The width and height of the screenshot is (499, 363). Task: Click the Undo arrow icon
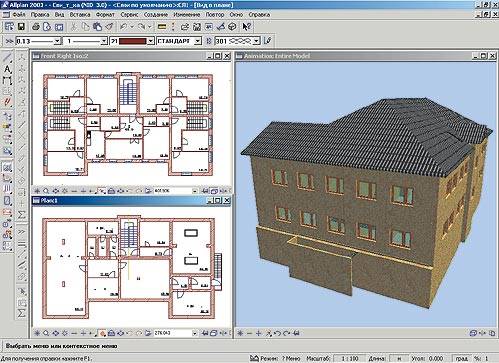coord(124,27)
